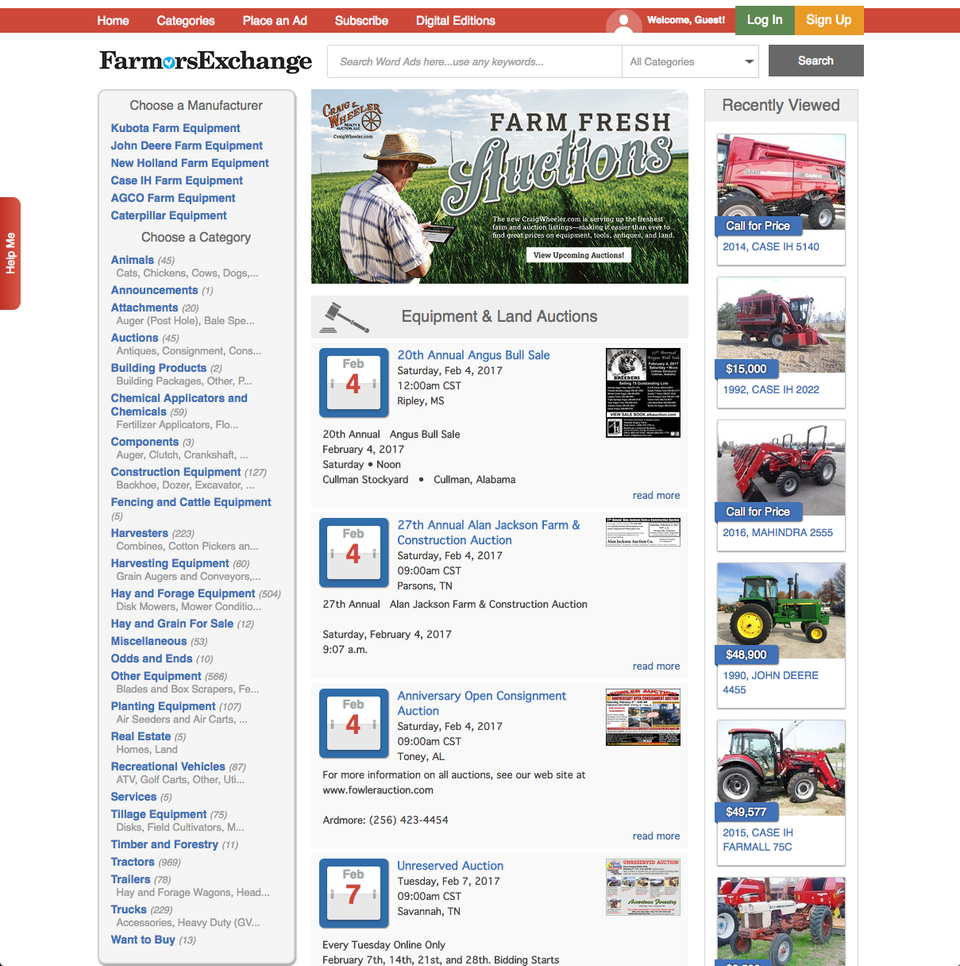The height and width of the screenshot is (966, 960).
Task: Click the Feb 4 calendar icon for Angus Bull Sale
Action: point(354,383)
